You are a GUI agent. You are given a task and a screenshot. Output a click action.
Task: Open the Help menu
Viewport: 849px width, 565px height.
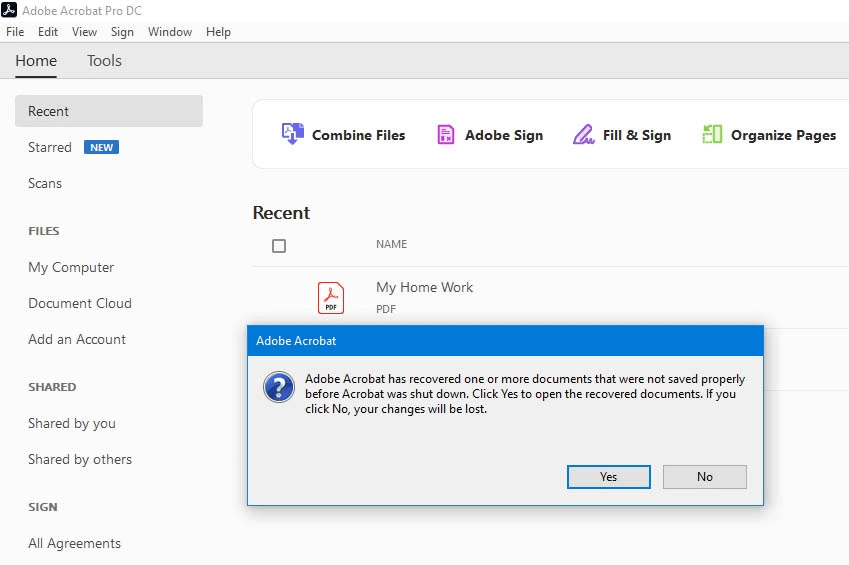point(218,32)
